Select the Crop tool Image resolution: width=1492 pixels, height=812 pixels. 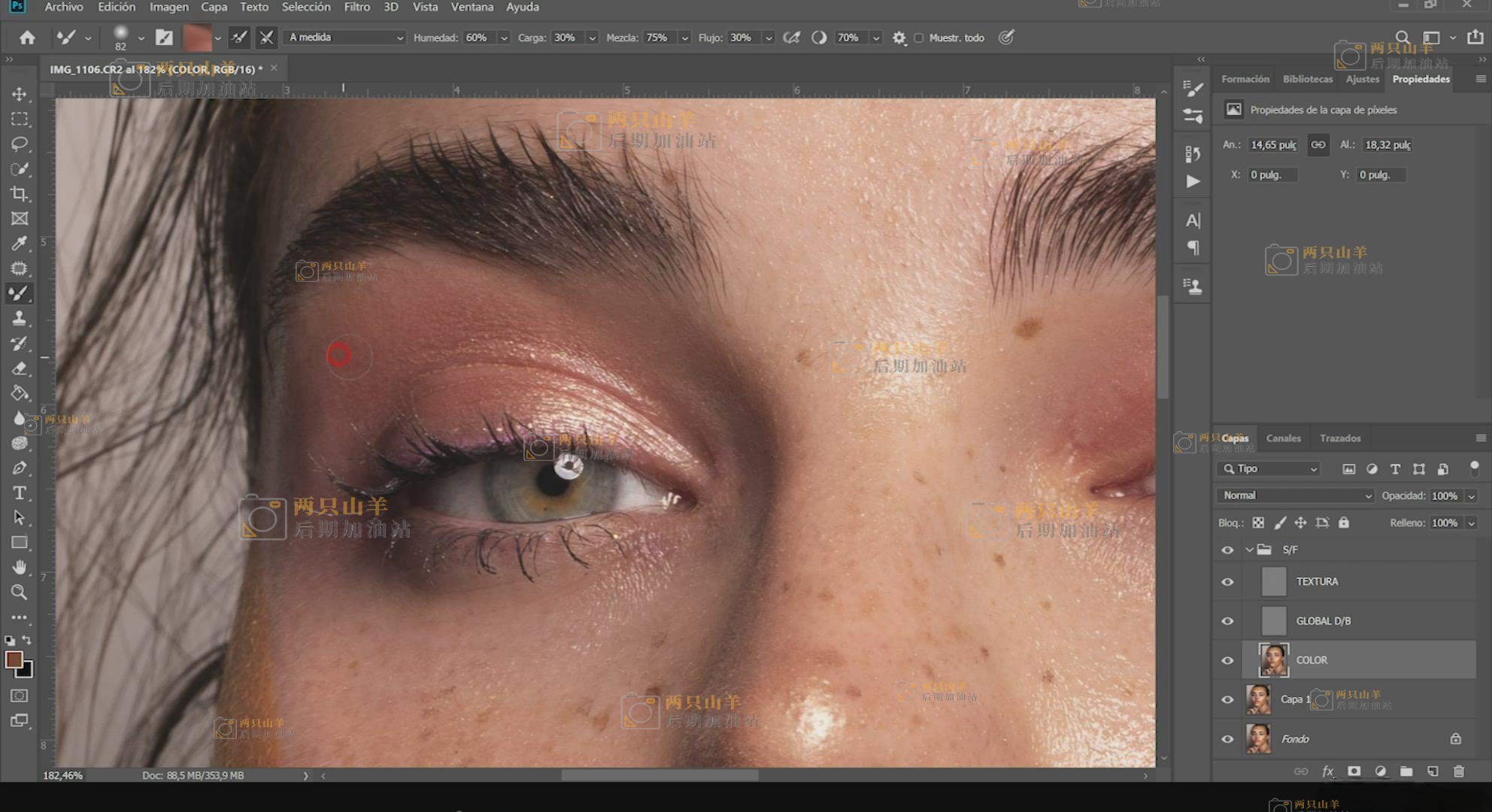(20, 194)
